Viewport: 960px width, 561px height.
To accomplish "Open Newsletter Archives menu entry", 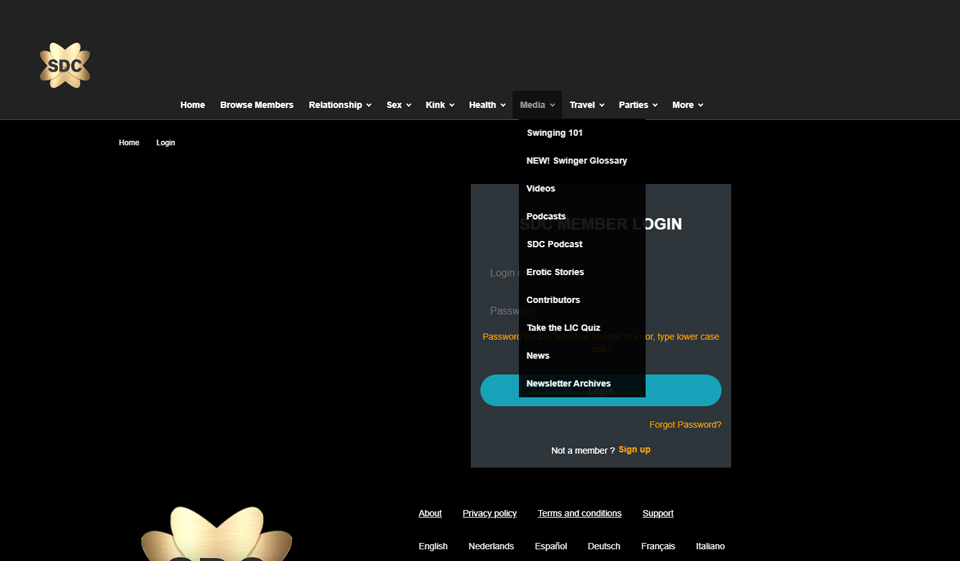I will pyautogui.click(x=568, y=384).
